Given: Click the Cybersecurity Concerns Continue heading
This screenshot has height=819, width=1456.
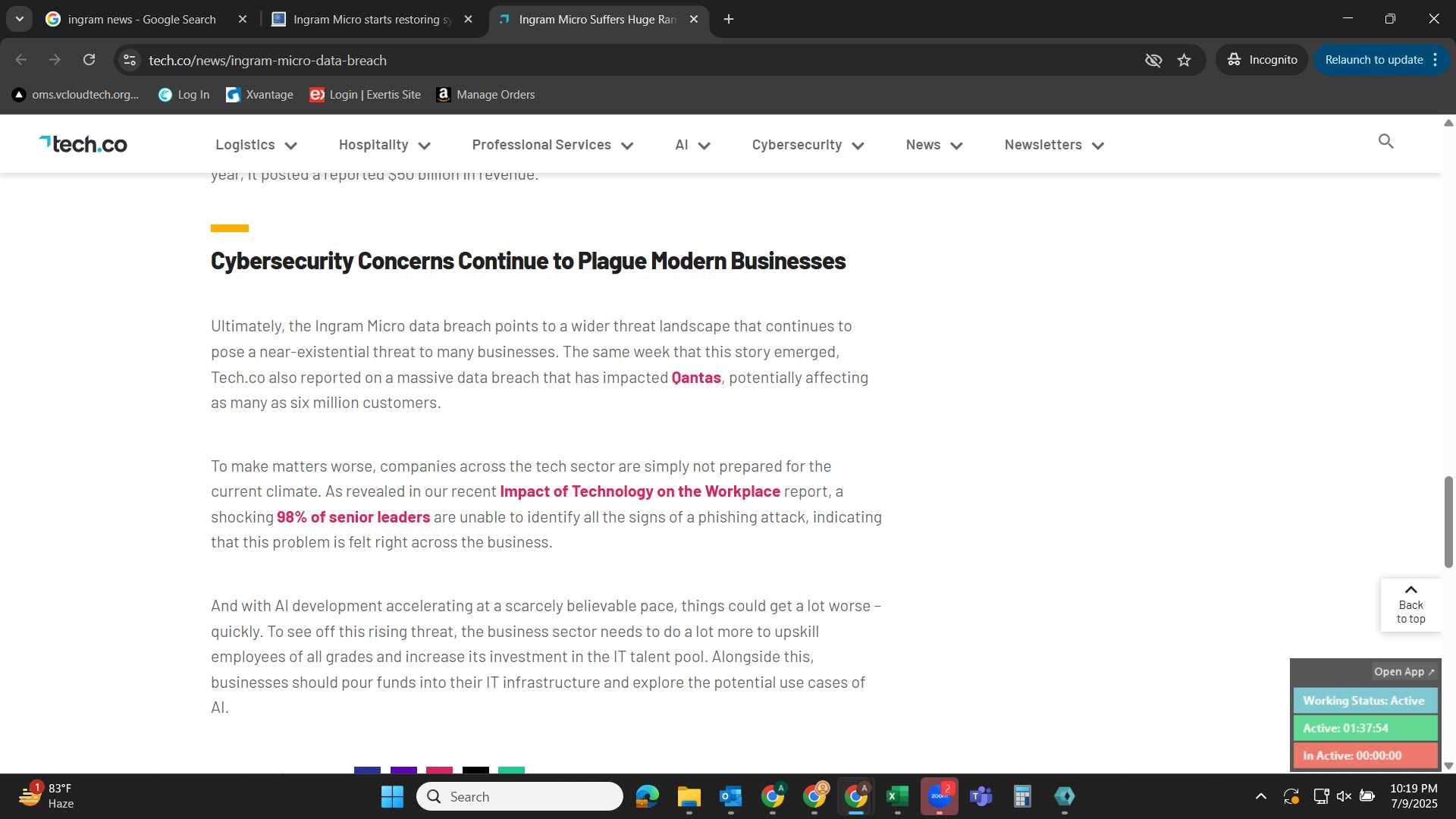Looking at the screenshot, I should coord(528,262).
